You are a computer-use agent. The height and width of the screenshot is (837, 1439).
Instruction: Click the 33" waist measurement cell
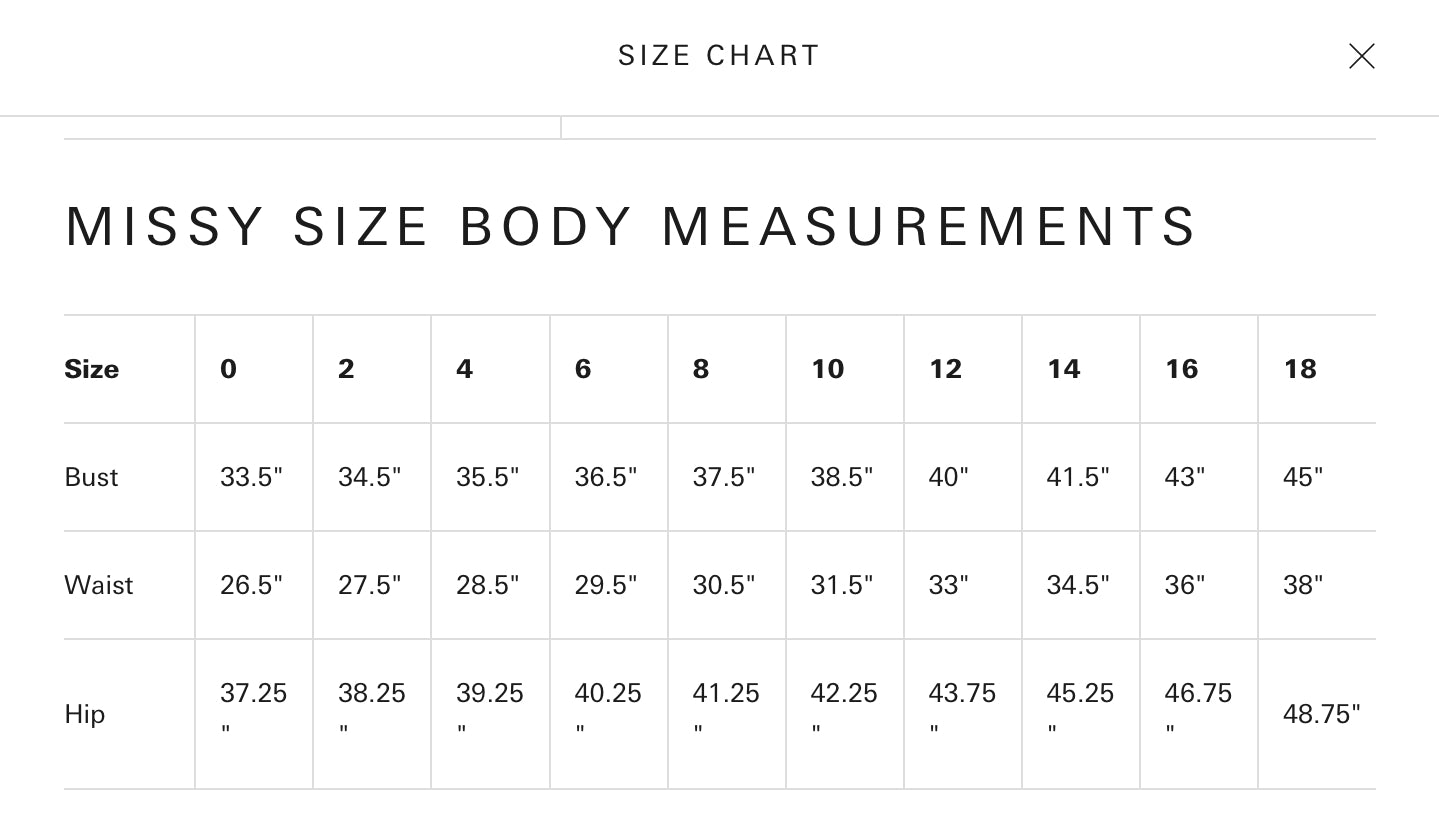coord(949,585)
